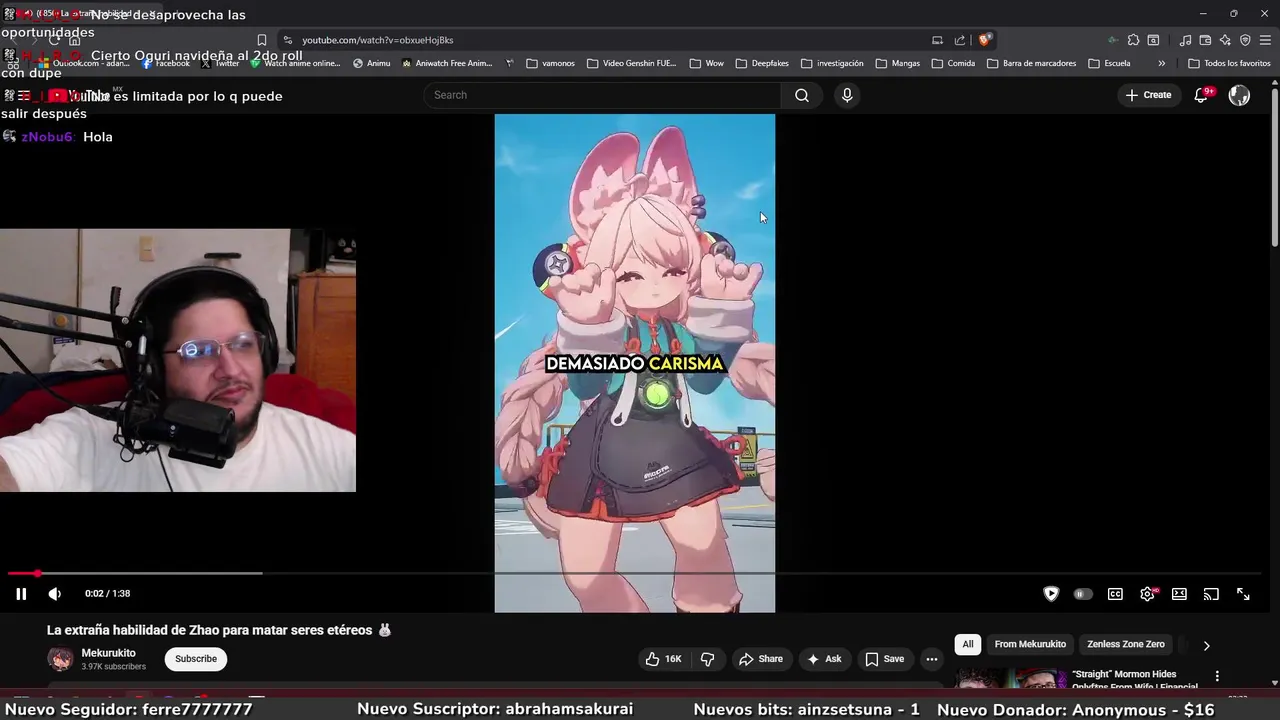The height and width of the screenshot is (720, 1280).
Task: Bookmark this page
Action: tap(262, 40)
